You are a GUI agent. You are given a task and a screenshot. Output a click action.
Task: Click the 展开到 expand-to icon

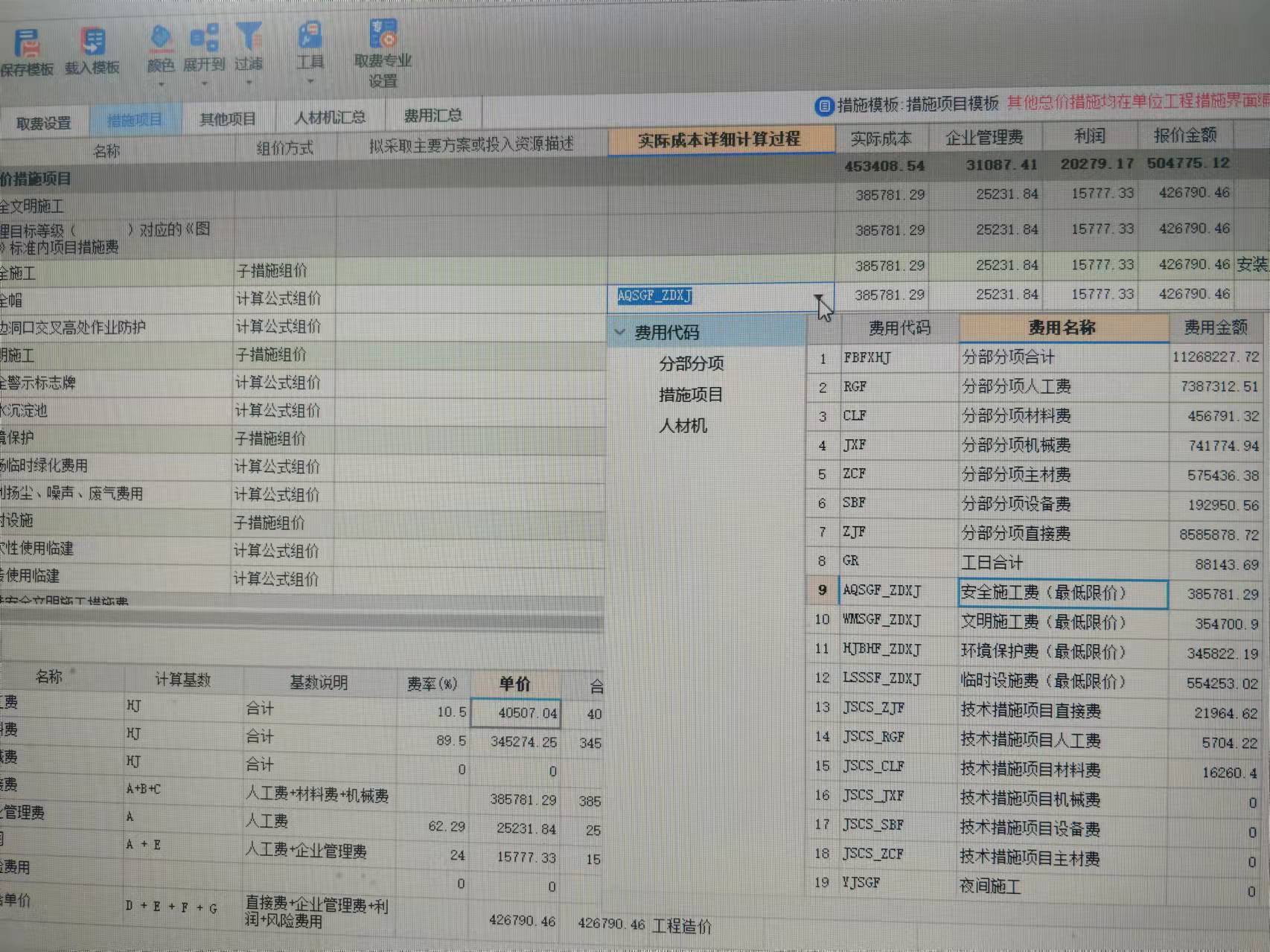coord(204,39)
